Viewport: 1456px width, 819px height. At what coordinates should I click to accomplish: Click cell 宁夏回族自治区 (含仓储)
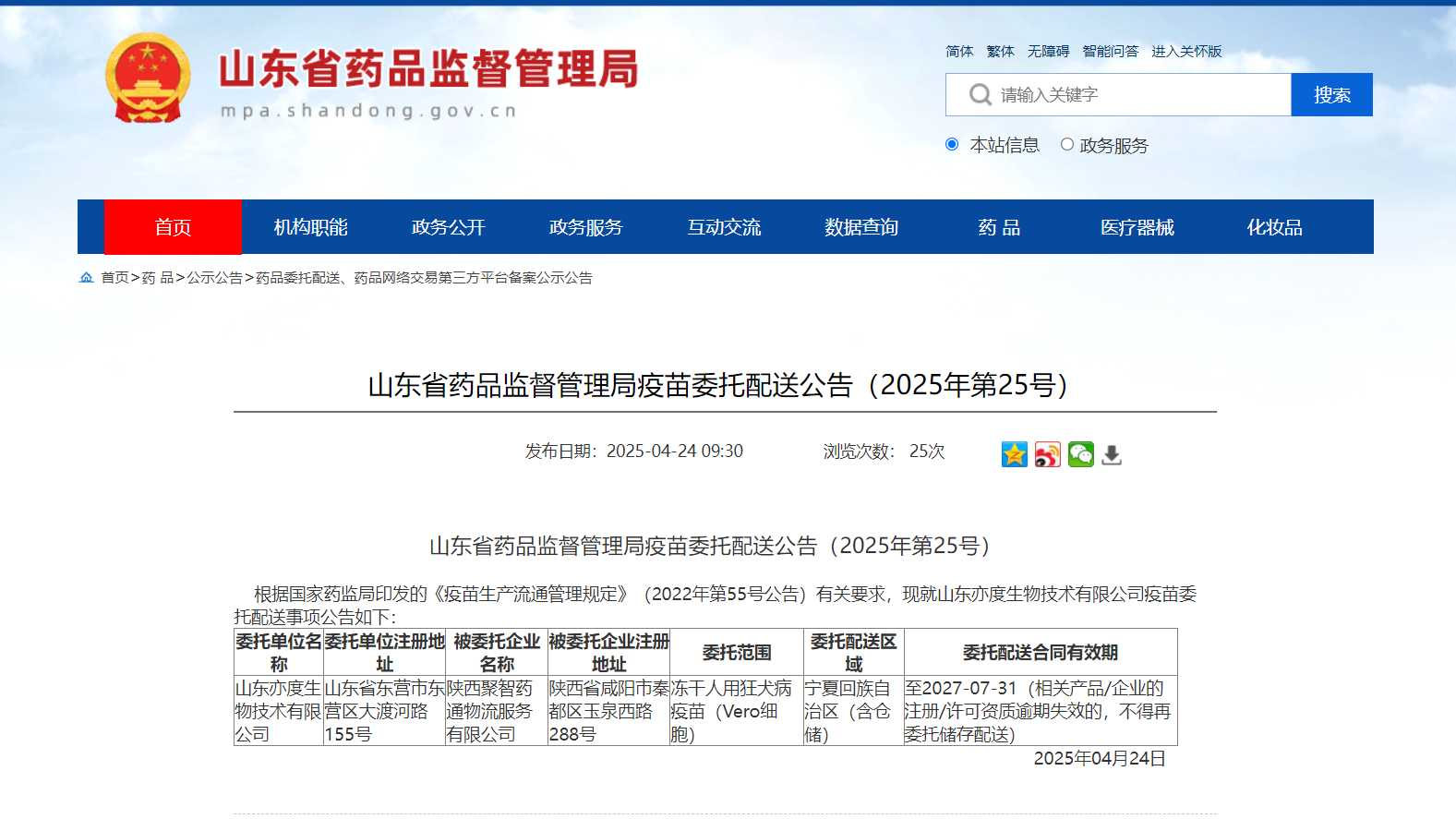[x=854, y=711]
